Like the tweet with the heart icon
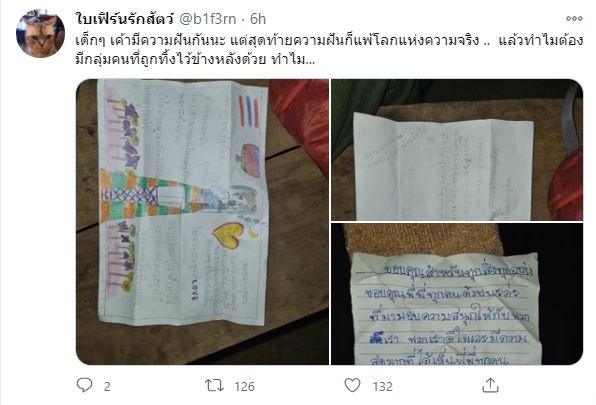The height and width of the screenshot is (405, 596). tap(352, 385)
